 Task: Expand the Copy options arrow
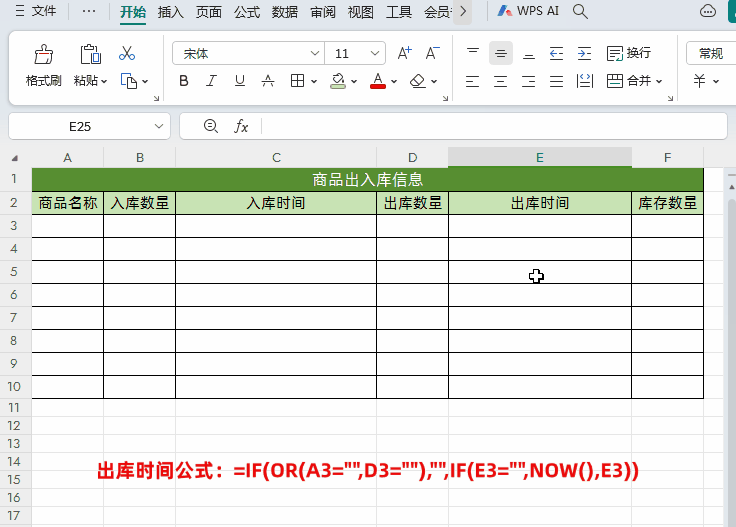click(145, 82)
